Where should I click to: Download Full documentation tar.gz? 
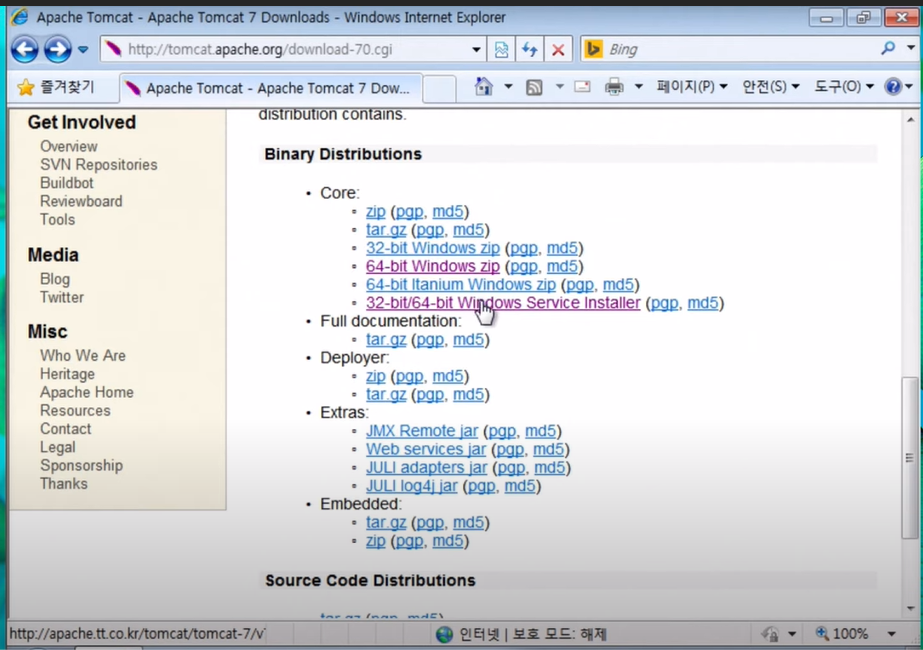tap(386, 340)
